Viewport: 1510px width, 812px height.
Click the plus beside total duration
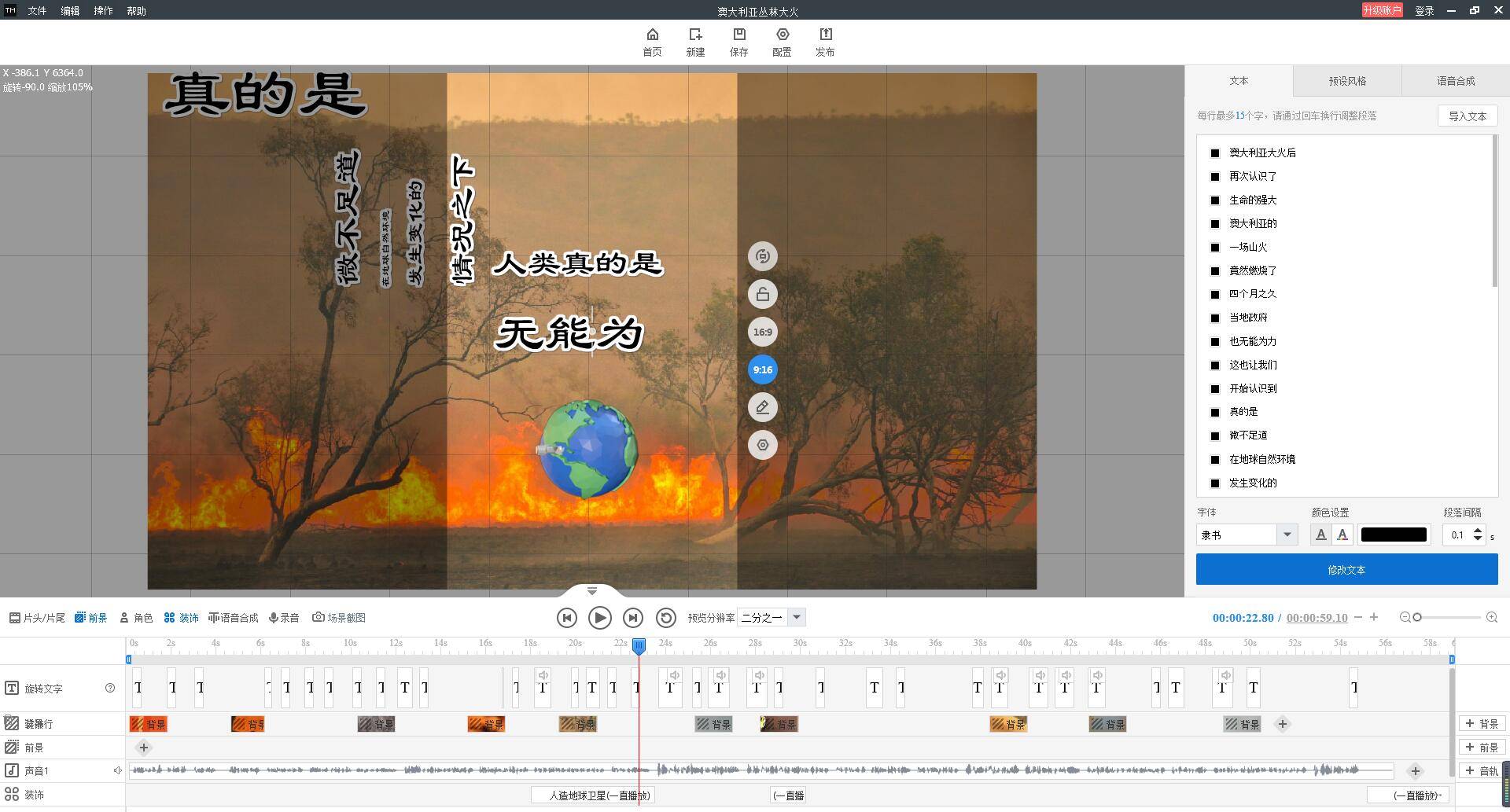(x=1374, y=617)
